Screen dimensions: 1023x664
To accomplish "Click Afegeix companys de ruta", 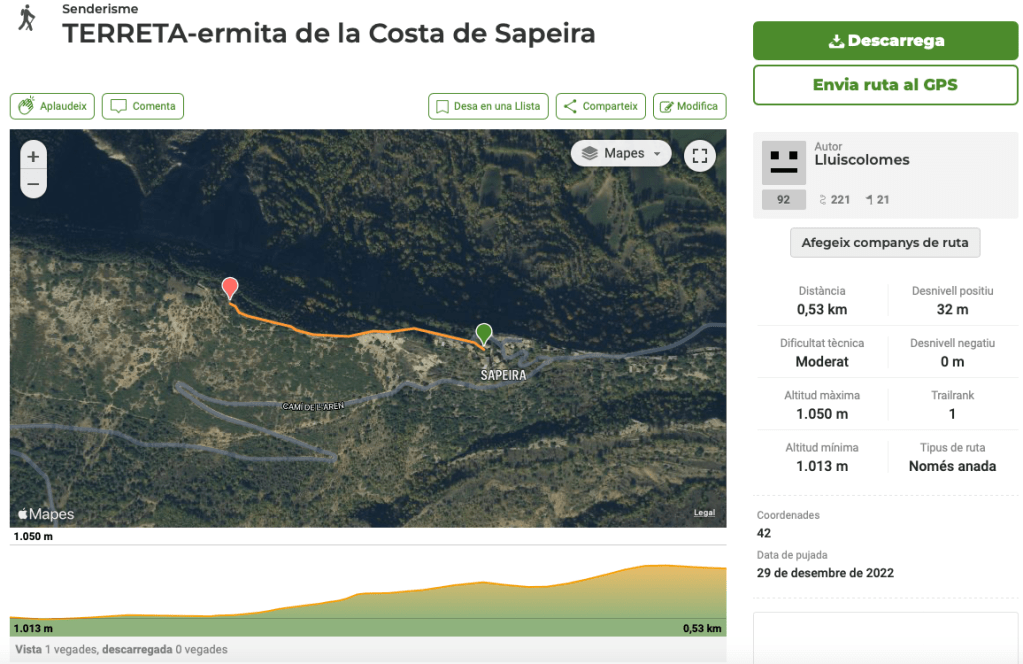I will [x=885, y=242].
